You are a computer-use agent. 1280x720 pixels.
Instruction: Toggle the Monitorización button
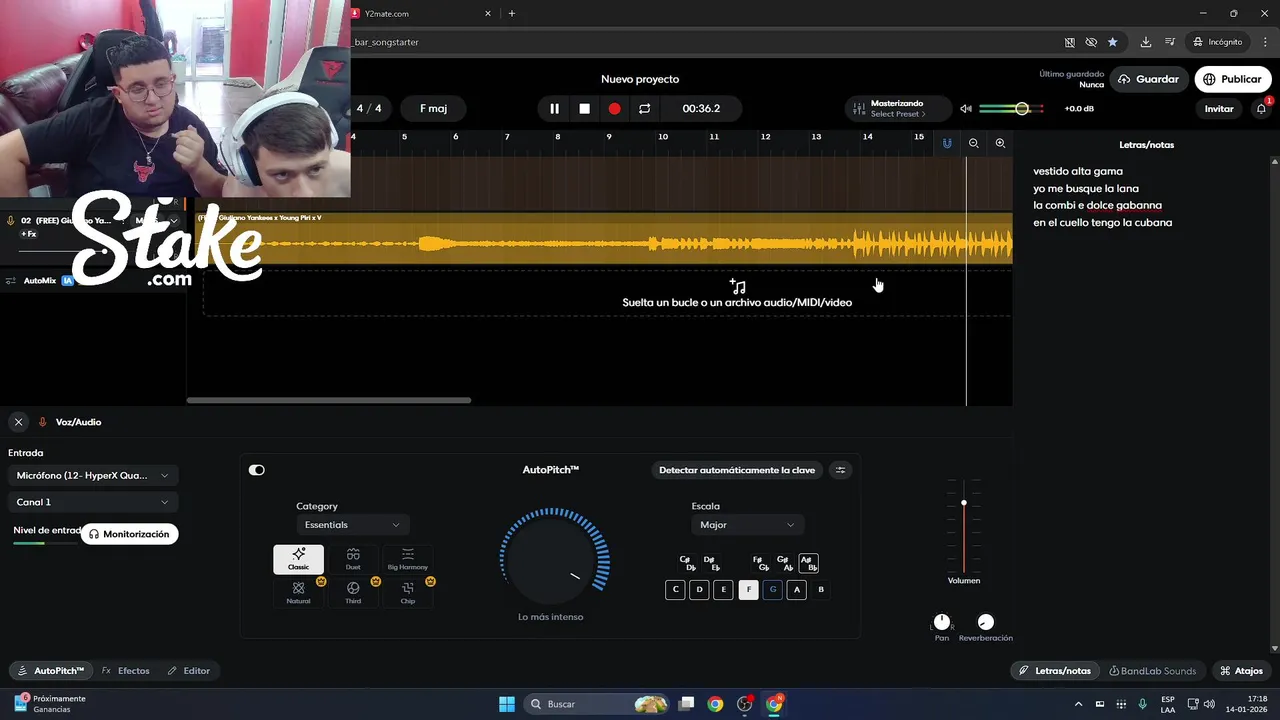[130, 534]
